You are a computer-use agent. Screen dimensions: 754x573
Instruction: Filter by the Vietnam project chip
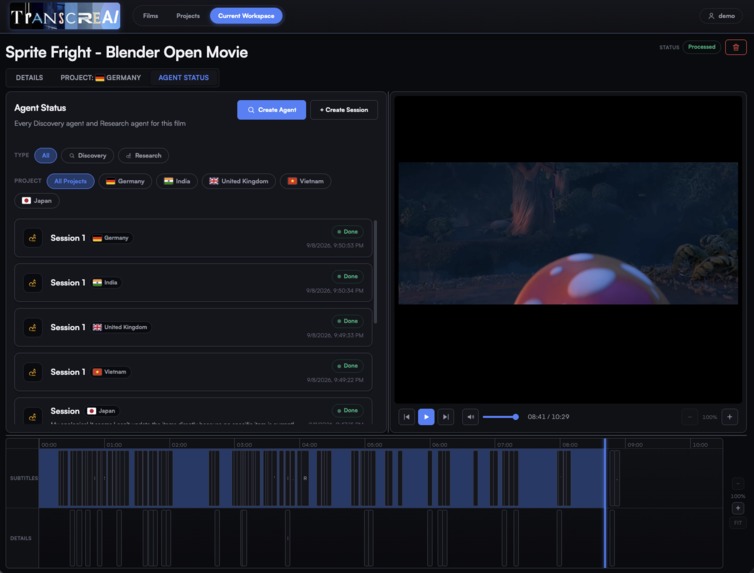305,181
